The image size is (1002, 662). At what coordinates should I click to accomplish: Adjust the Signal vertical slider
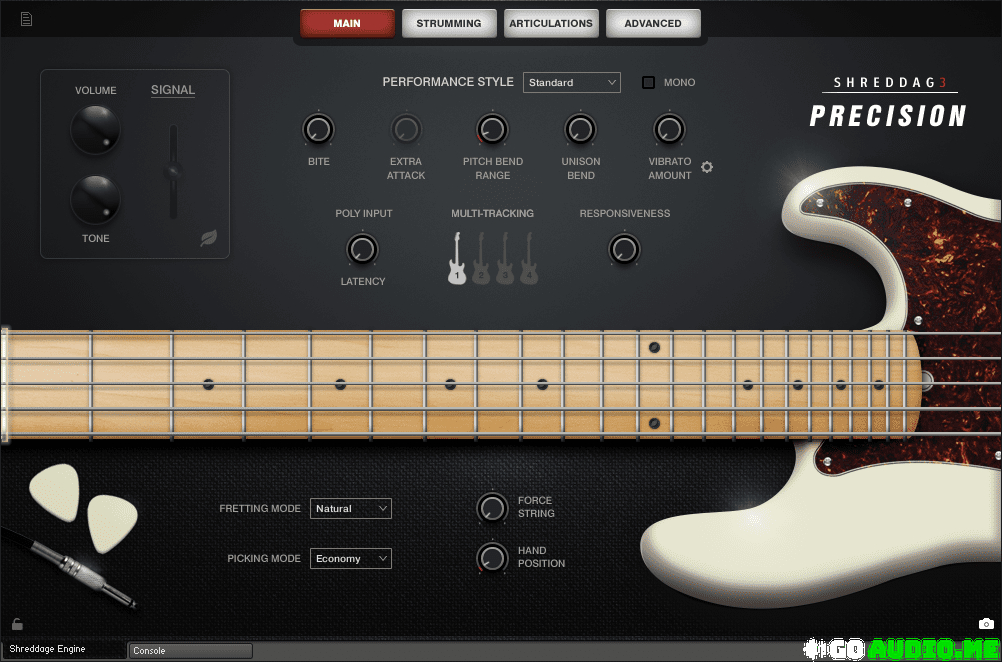point(173,171)
